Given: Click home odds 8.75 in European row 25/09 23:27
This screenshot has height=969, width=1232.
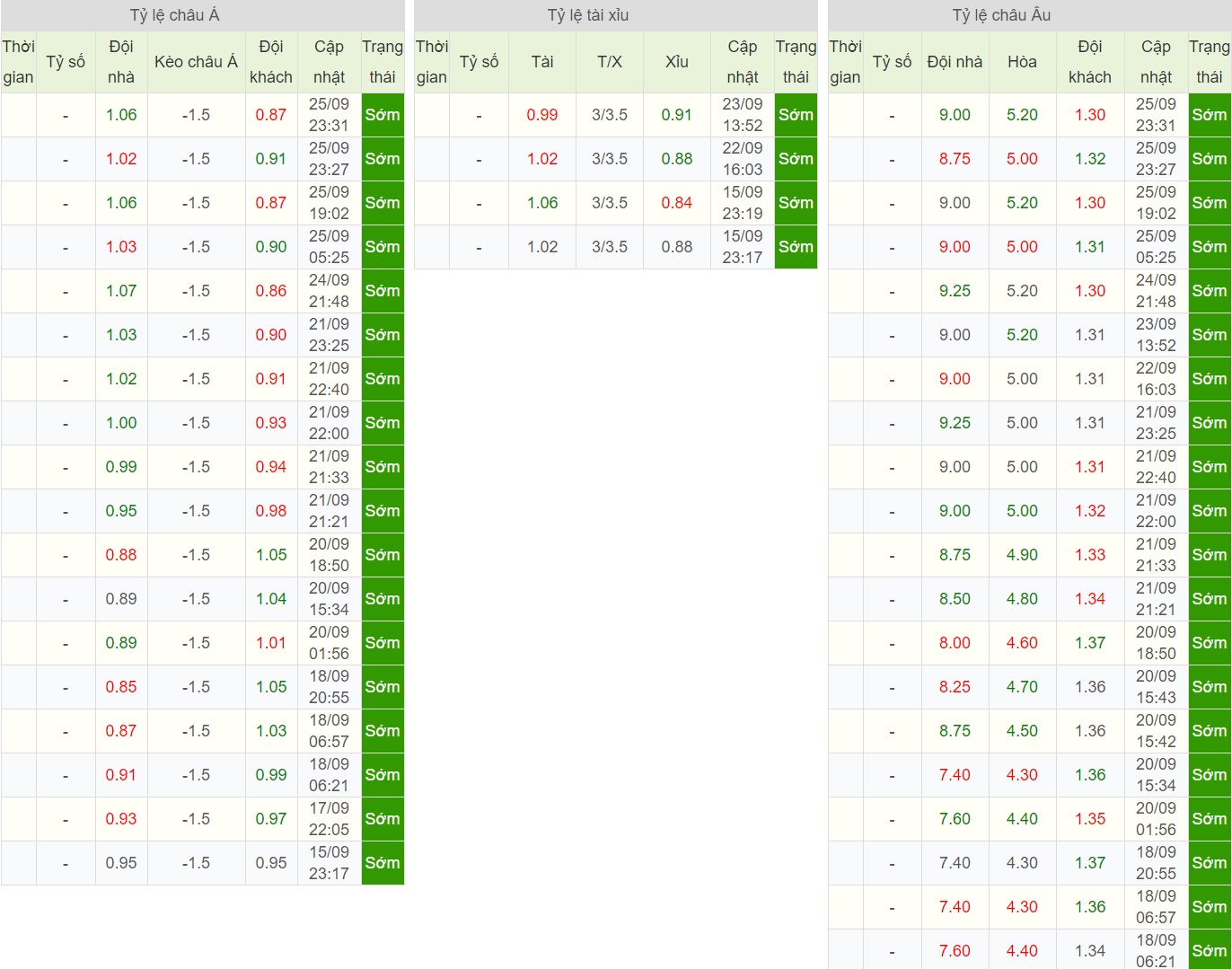Looking at the screenshot, I should coord(955,159).
